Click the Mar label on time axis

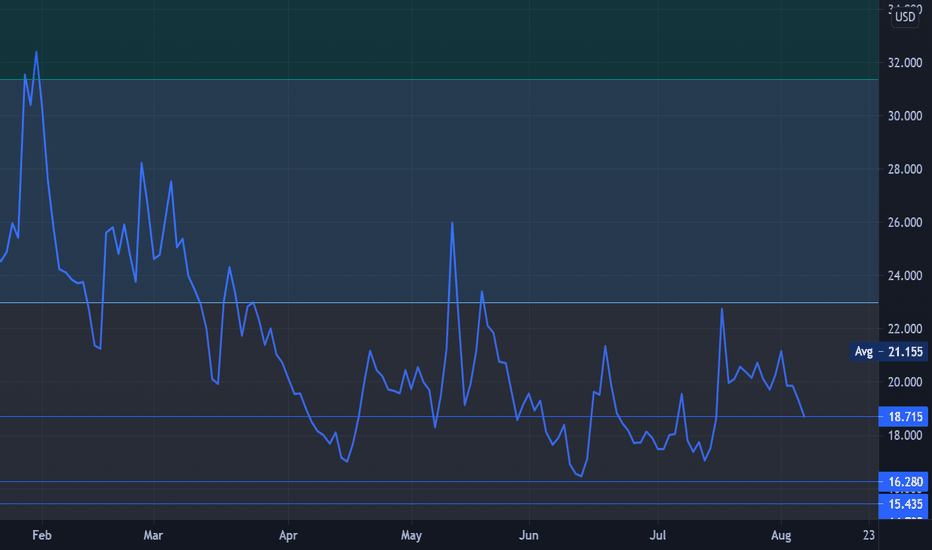pyautogui.click(x=153, y=535)
